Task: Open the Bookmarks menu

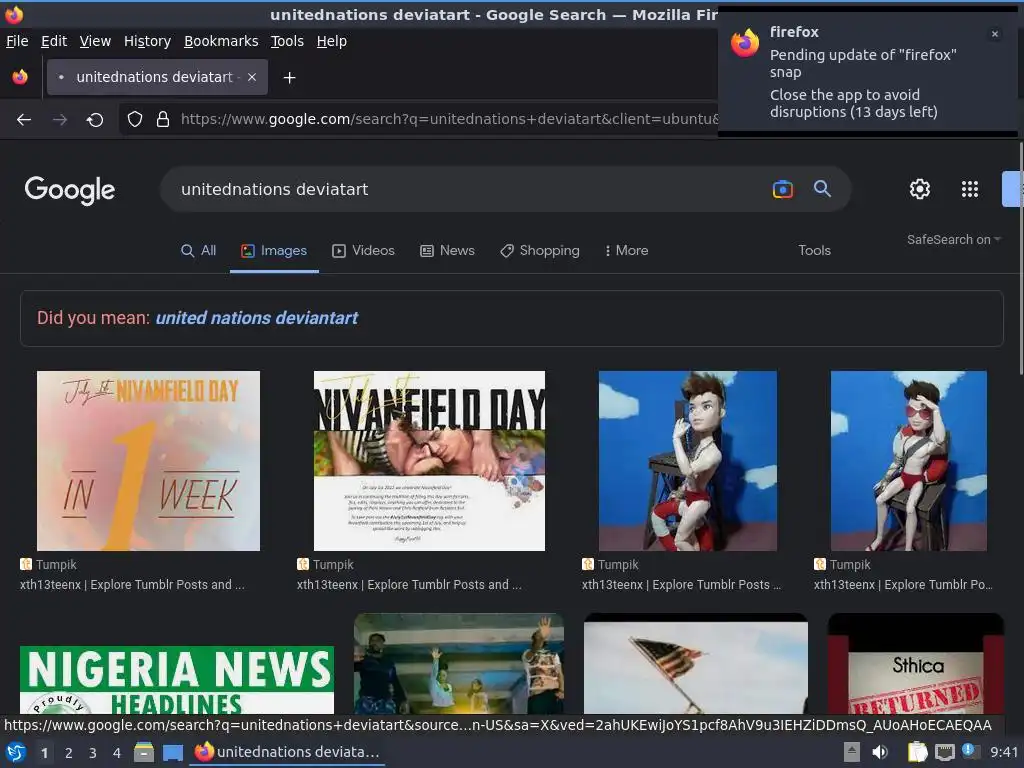Action: pyautogui.click(x=221, y=41)
